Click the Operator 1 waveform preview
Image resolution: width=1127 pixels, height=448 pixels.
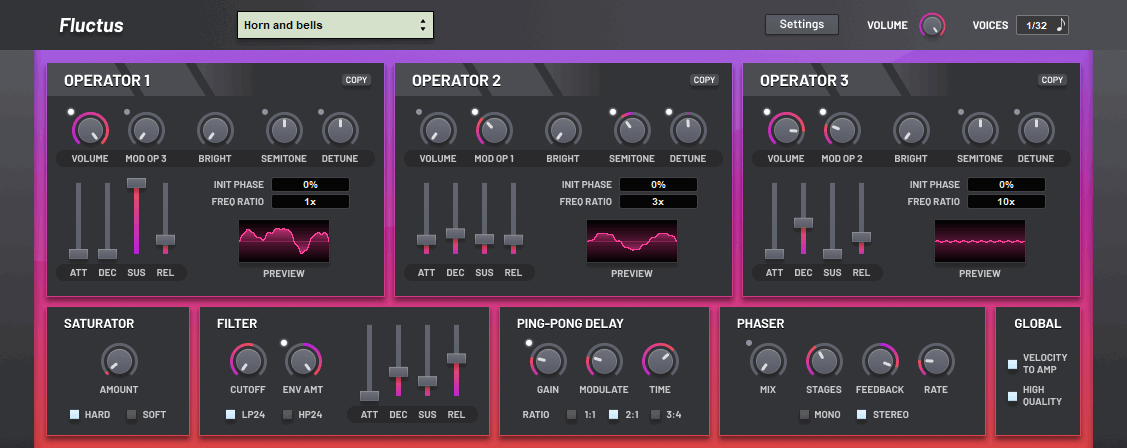point(284,242)
